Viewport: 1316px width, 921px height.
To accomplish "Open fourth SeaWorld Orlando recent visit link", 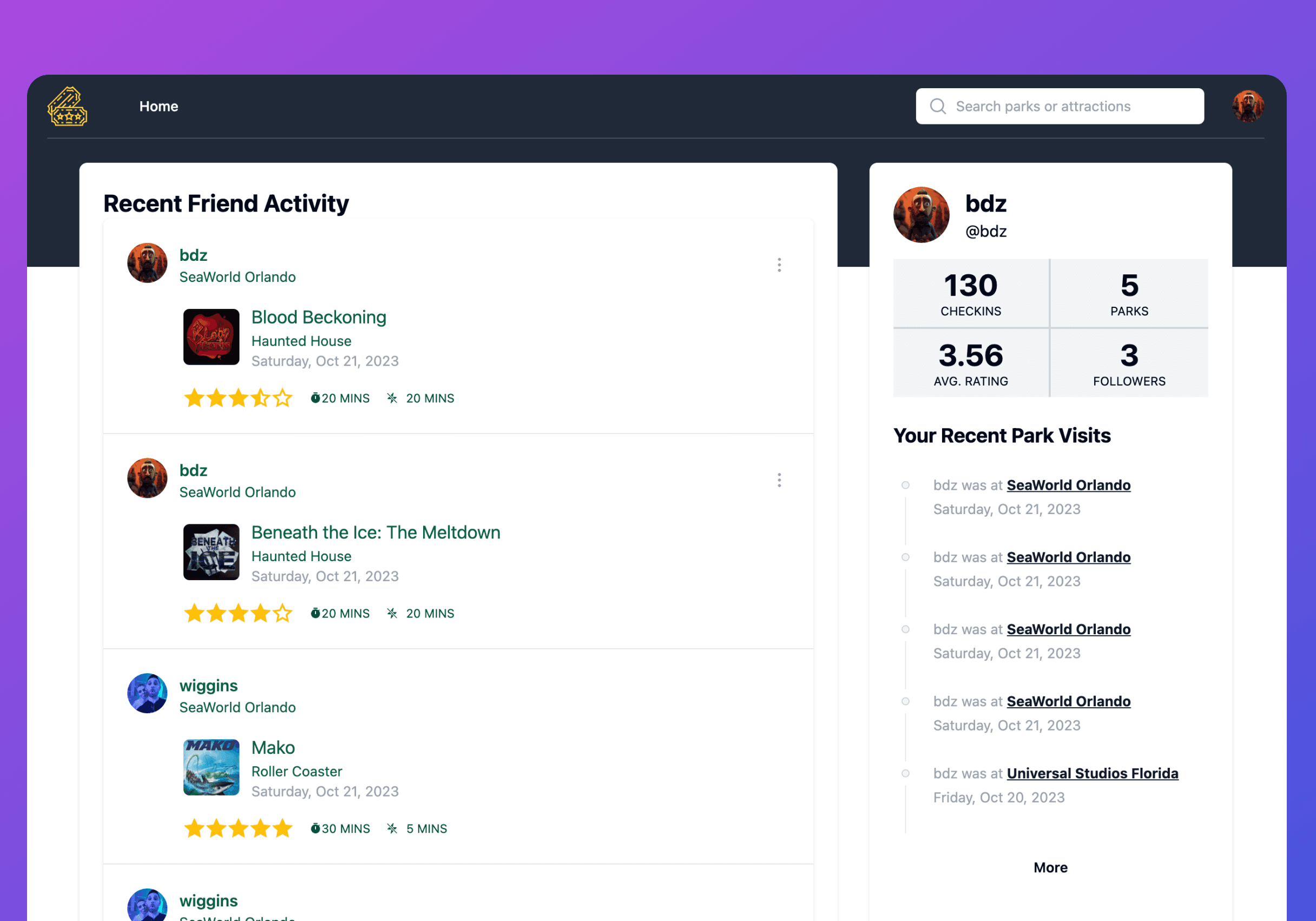I will click(1068, 701).
